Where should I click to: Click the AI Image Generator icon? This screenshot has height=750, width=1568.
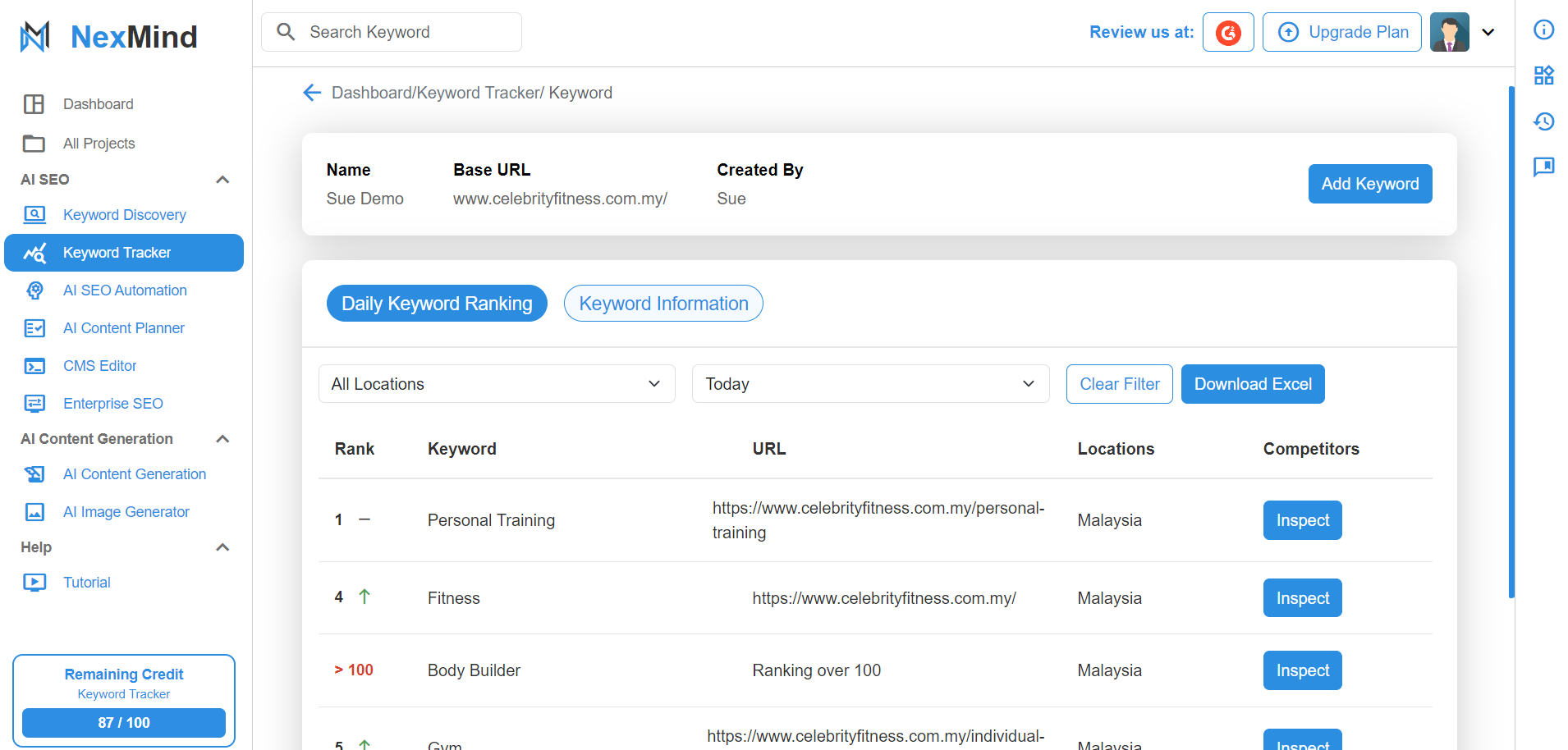click(x=34, y=512)
